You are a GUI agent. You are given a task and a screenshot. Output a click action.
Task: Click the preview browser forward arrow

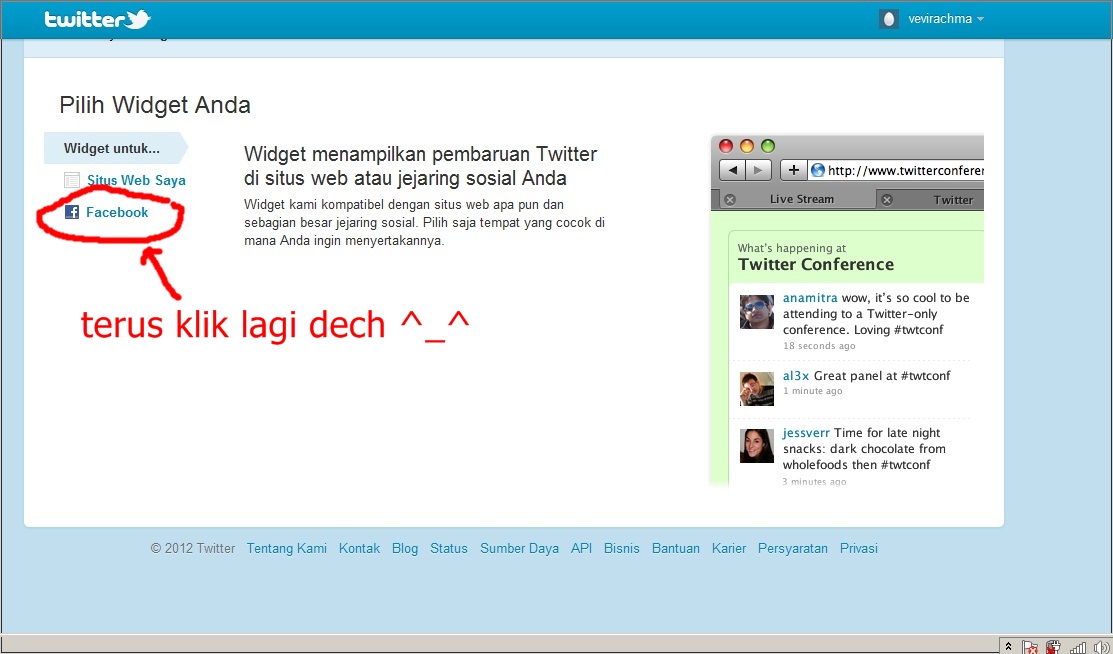[x=758, y=170]
